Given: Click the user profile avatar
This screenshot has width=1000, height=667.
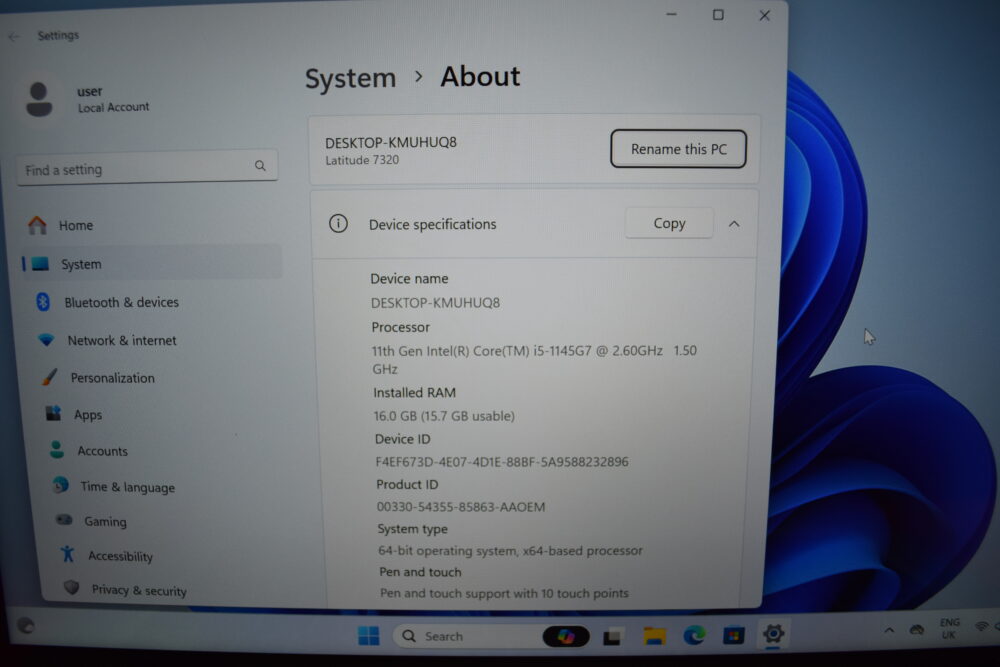Looking at the screenshot, I should [x=38, y=99].
